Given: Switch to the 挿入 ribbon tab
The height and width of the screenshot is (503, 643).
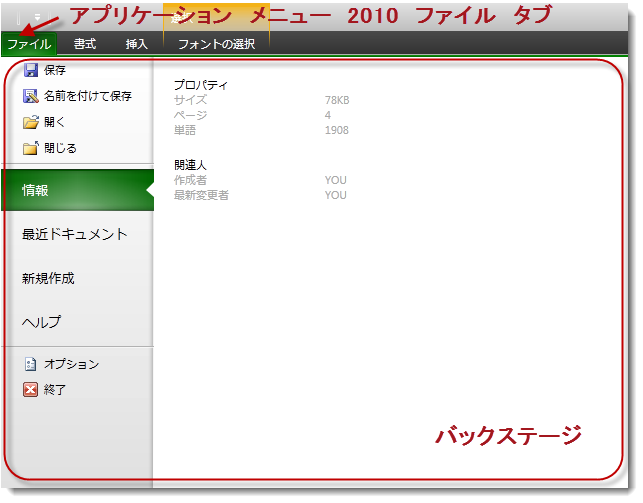Looking at the screenshot, I should (137, 44).
